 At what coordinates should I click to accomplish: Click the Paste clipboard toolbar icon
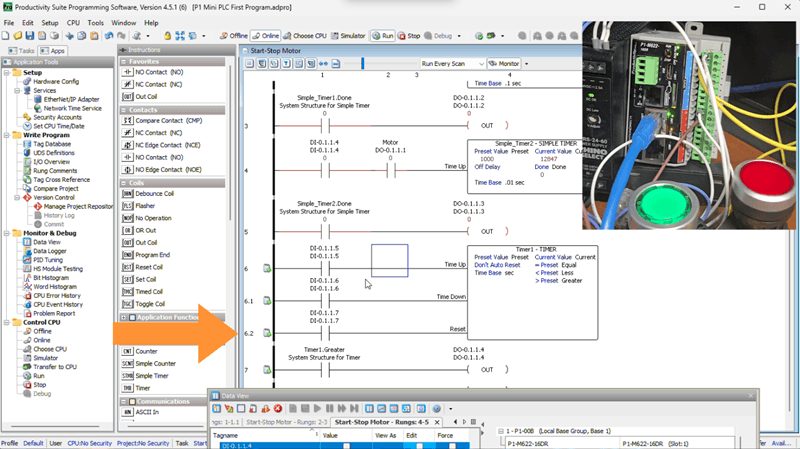[94, 36]
